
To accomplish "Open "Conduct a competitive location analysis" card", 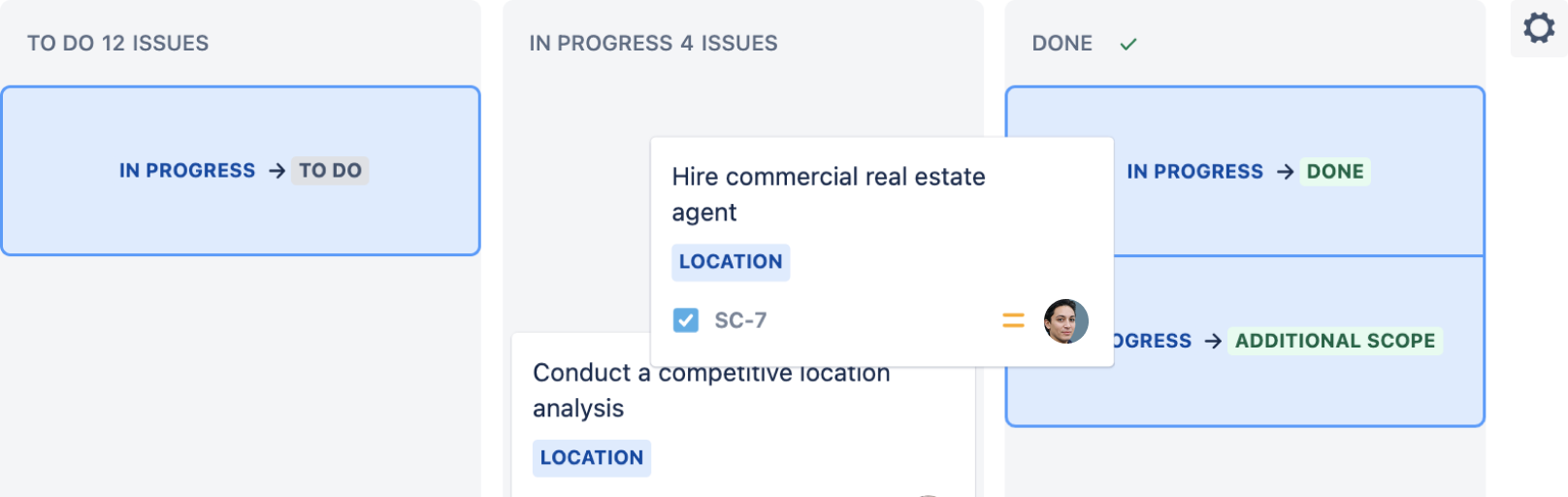I will pos(578,409).
